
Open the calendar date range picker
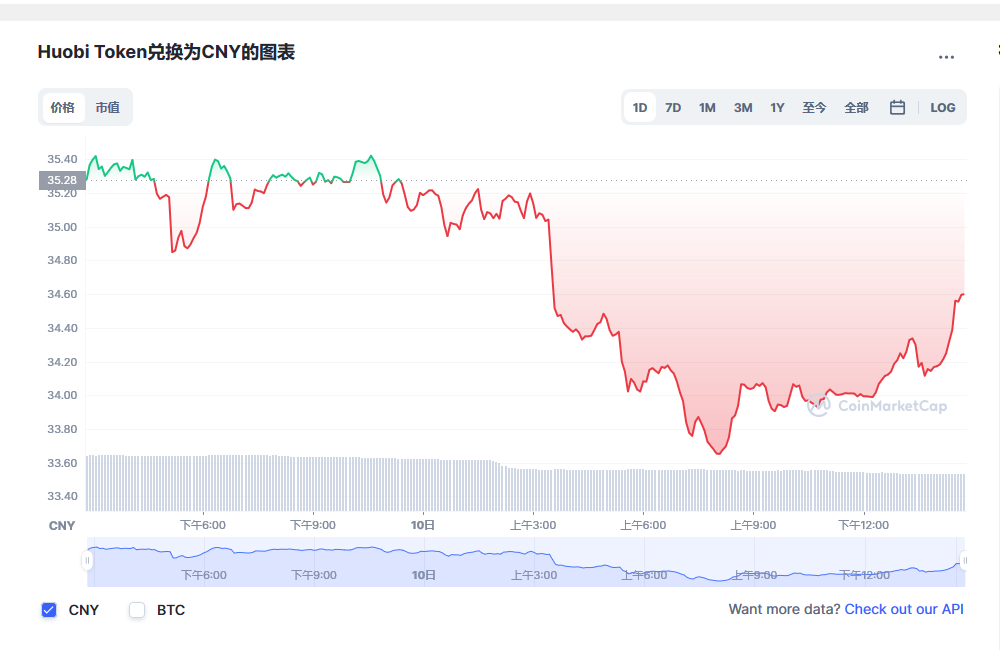click(x=897, y=107)
